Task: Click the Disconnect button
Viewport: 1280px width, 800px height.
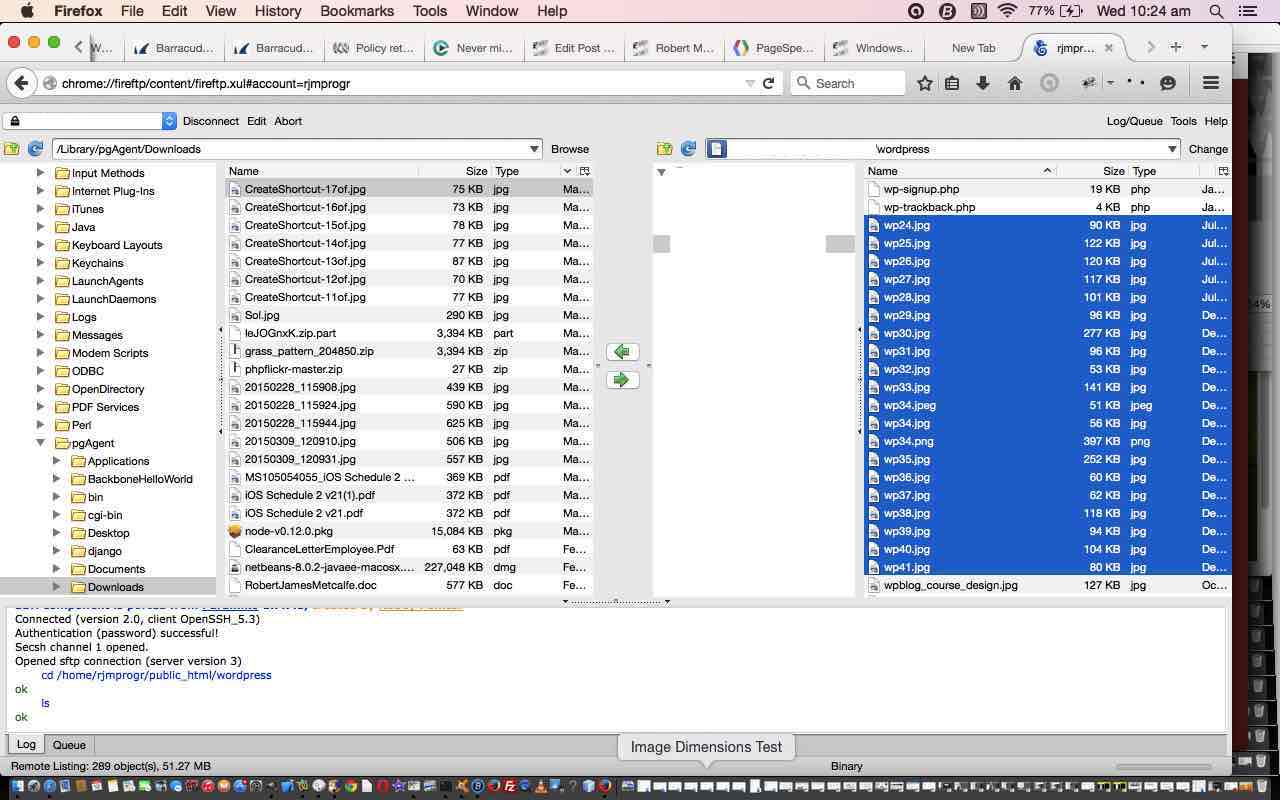Action: click(x=210, y=121)
